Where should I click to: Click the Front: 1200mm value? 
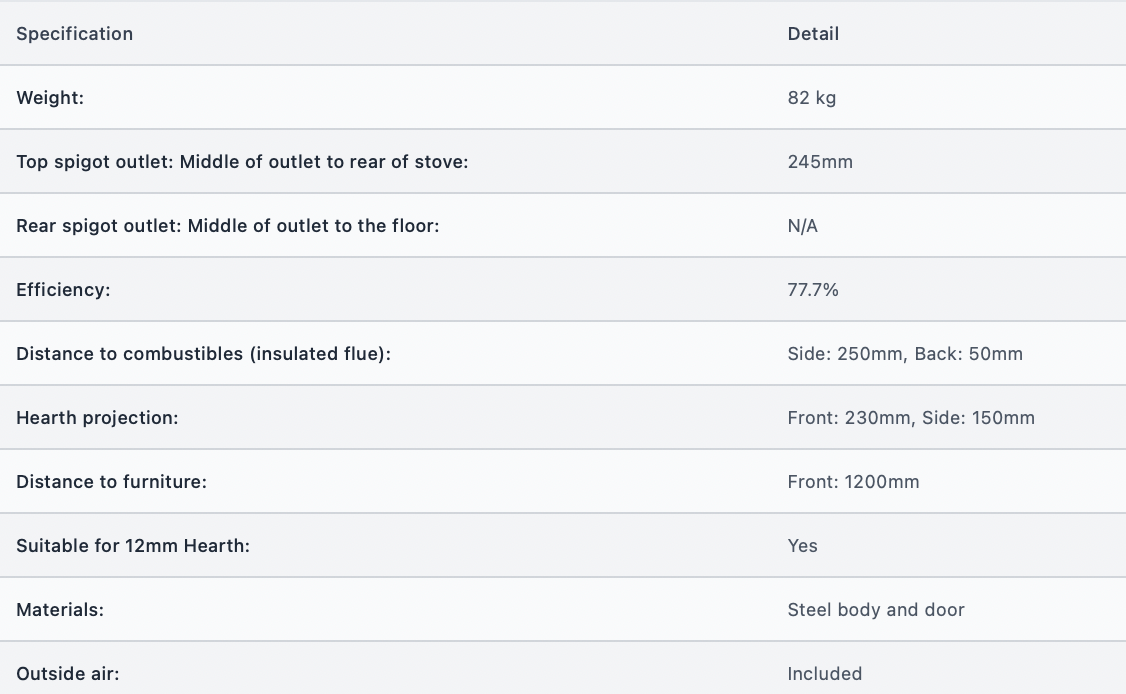pyautogui.click(x=853, y=481)
